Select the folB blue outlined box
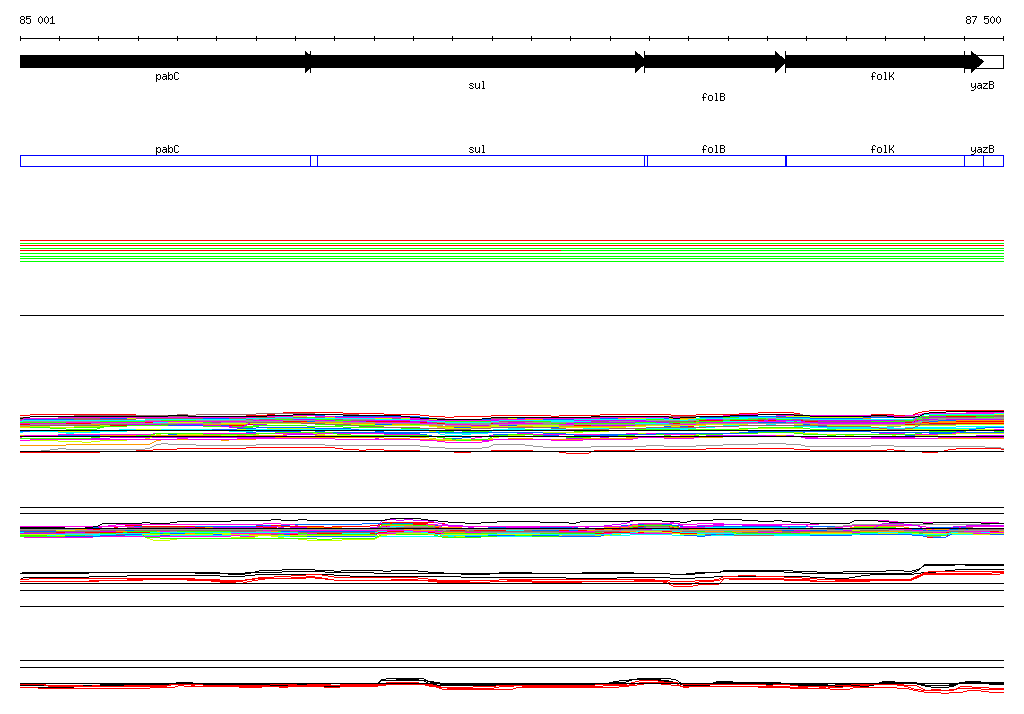1024x714 pixels. [x=716, y=161]
